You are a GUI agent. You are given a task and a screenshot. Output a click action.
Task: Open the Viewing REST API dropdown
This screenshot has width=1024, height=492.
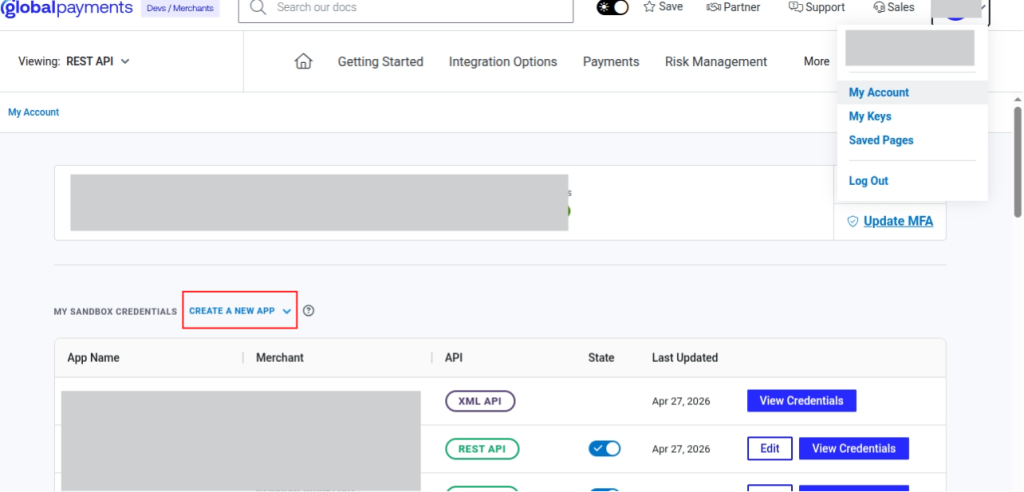tap(74, 61)
